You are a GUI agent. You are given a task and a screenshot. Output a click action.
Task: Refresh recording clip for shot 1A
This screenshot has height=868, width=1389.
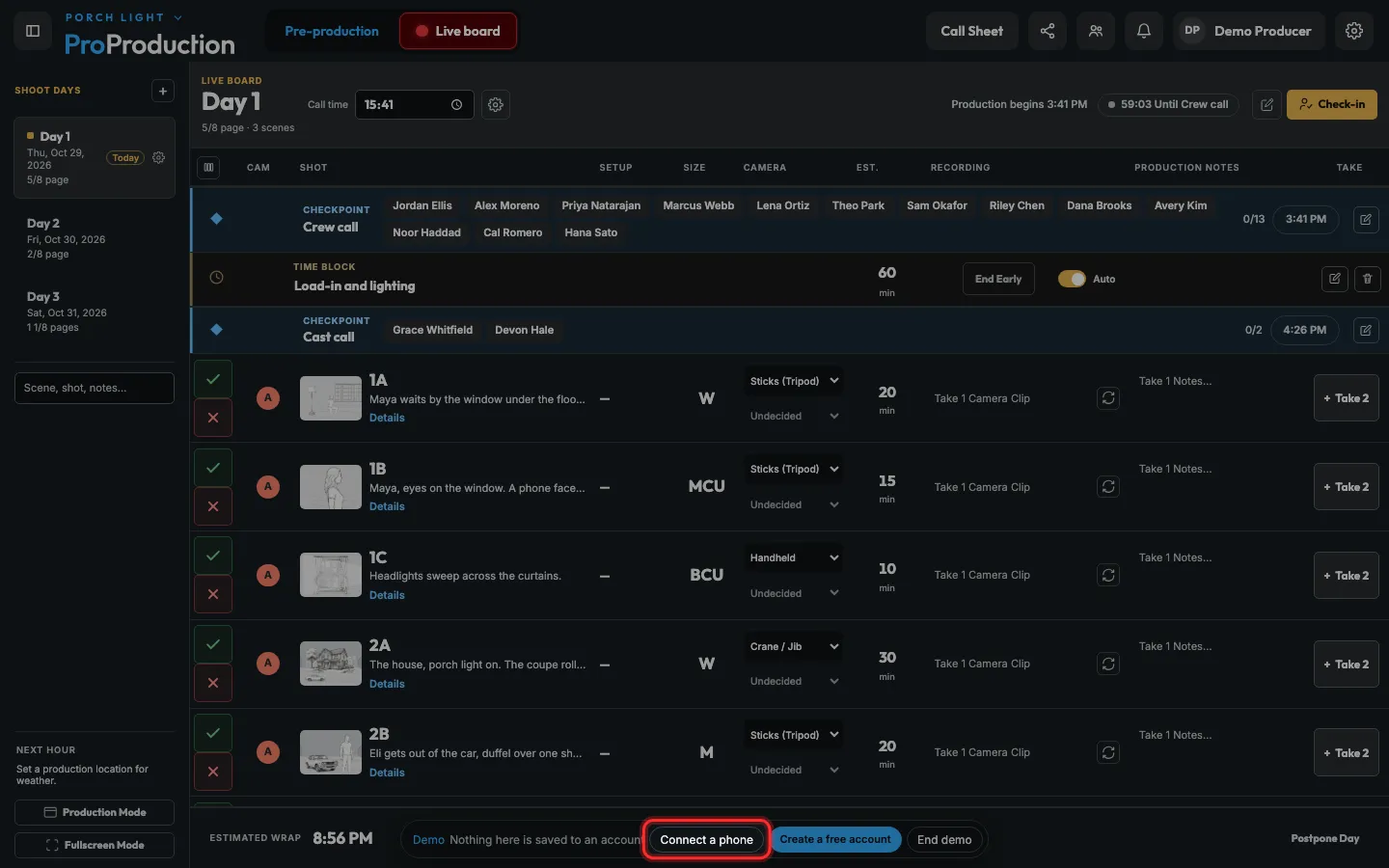pos(1108,398)
